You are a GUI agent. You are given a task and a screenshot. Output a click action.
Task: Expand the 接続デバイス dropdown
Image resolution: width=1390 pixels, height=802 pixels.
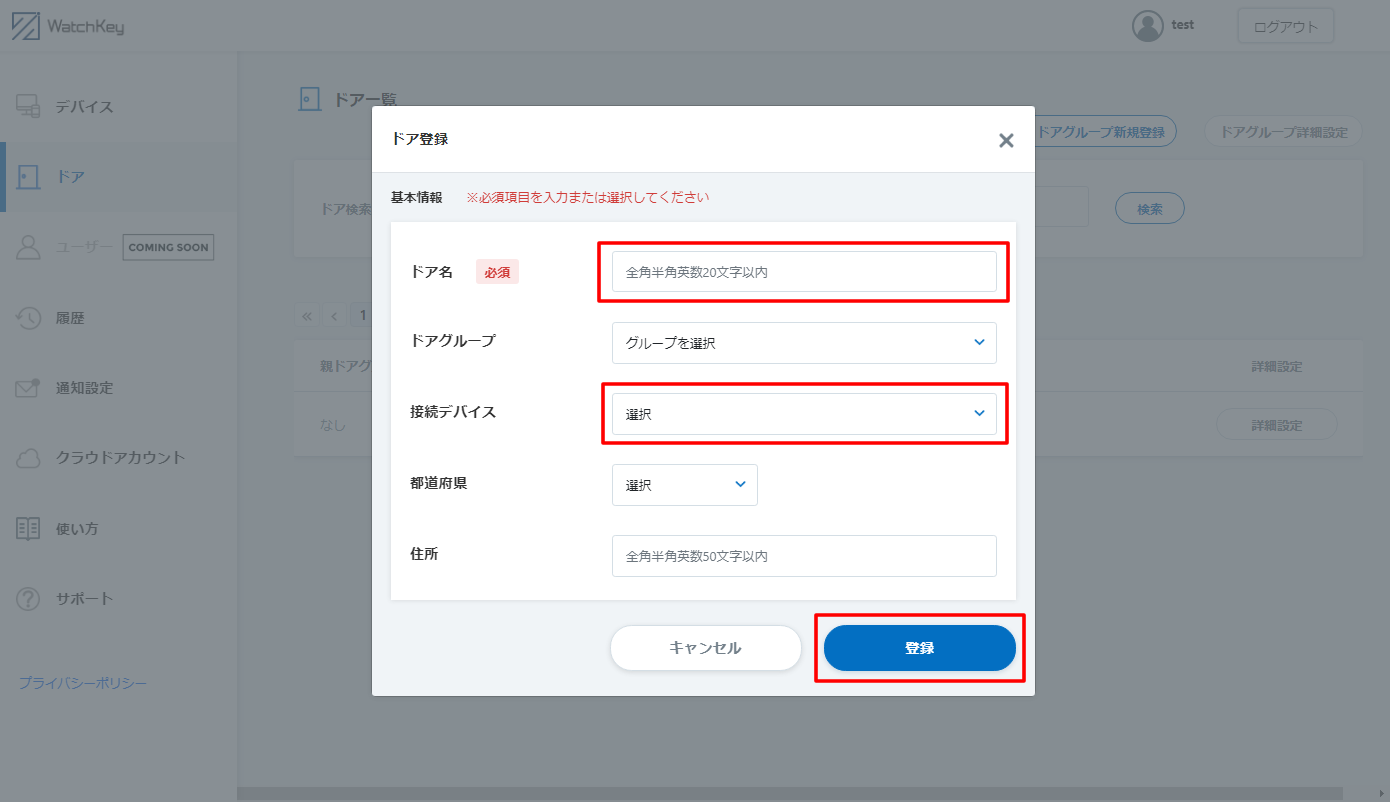(804, 414)
